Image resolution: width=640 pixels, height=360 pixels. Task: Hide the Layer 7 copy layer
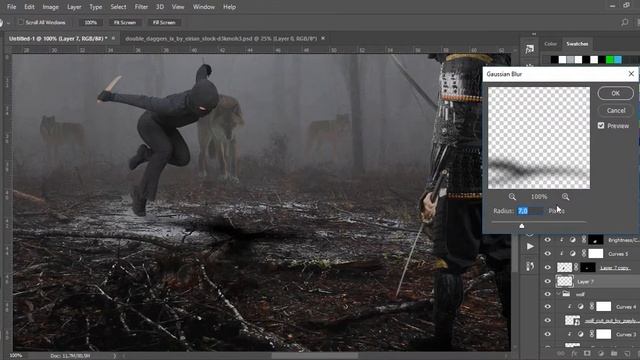[547, 267]
